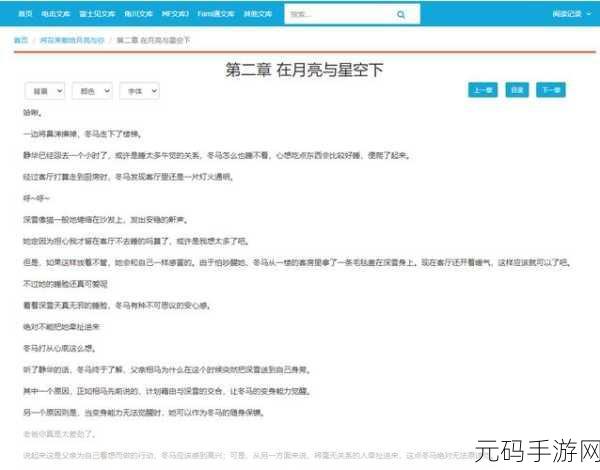The height and width of the screenshot is (470, 600).
Task: Open the 首页 tab in the top navigation
Action: 25,14
